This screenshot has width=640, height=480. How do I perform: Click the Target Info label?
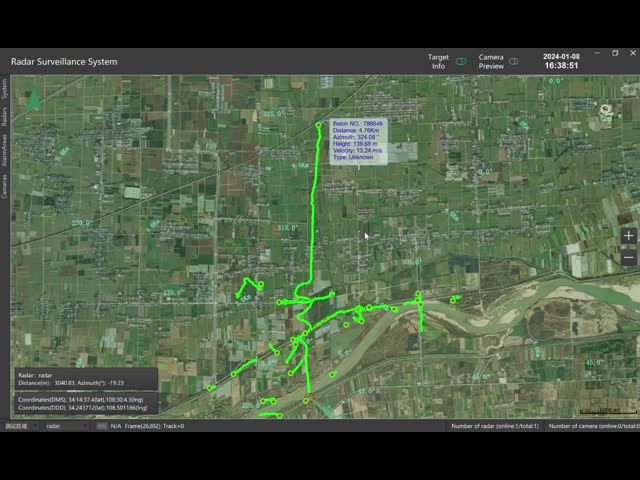coord(438,62)
